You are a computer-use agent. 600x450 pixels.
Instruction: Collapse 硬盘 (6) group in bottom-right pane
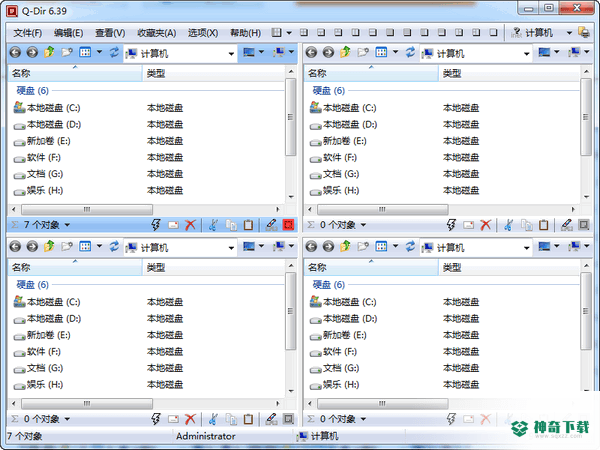[x=329, y=285]
